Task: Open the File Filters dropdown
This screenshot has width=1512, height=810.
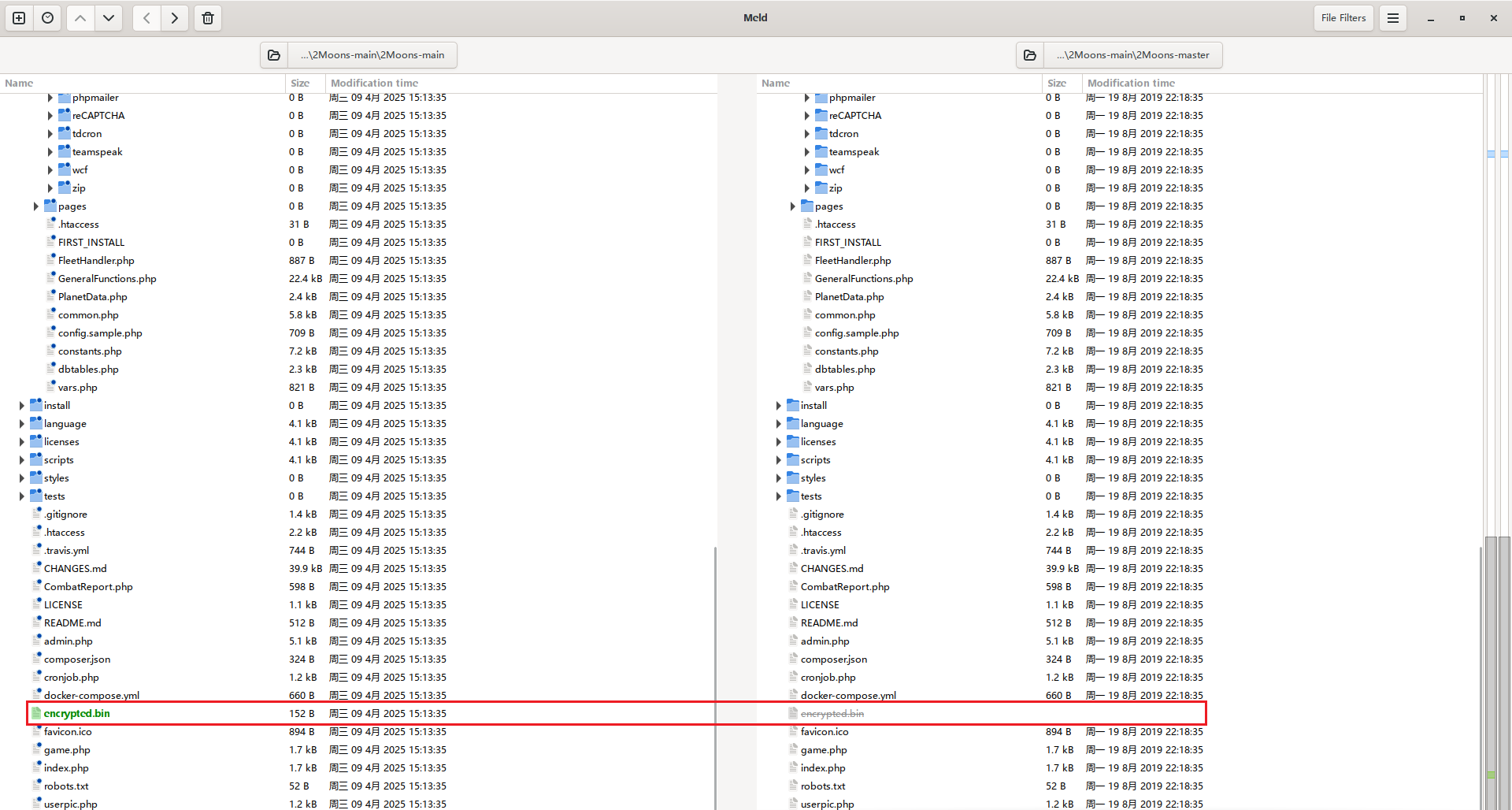Action: click(x=1343, y=18)
